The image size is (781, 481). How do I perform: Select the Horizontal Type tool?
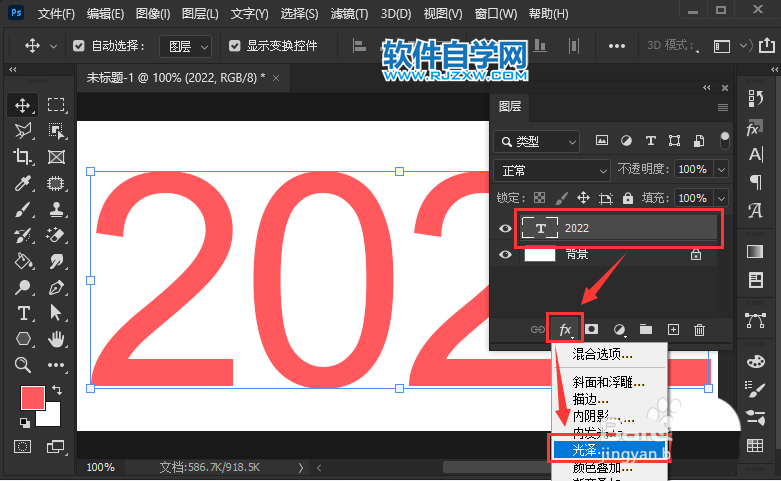23,313
